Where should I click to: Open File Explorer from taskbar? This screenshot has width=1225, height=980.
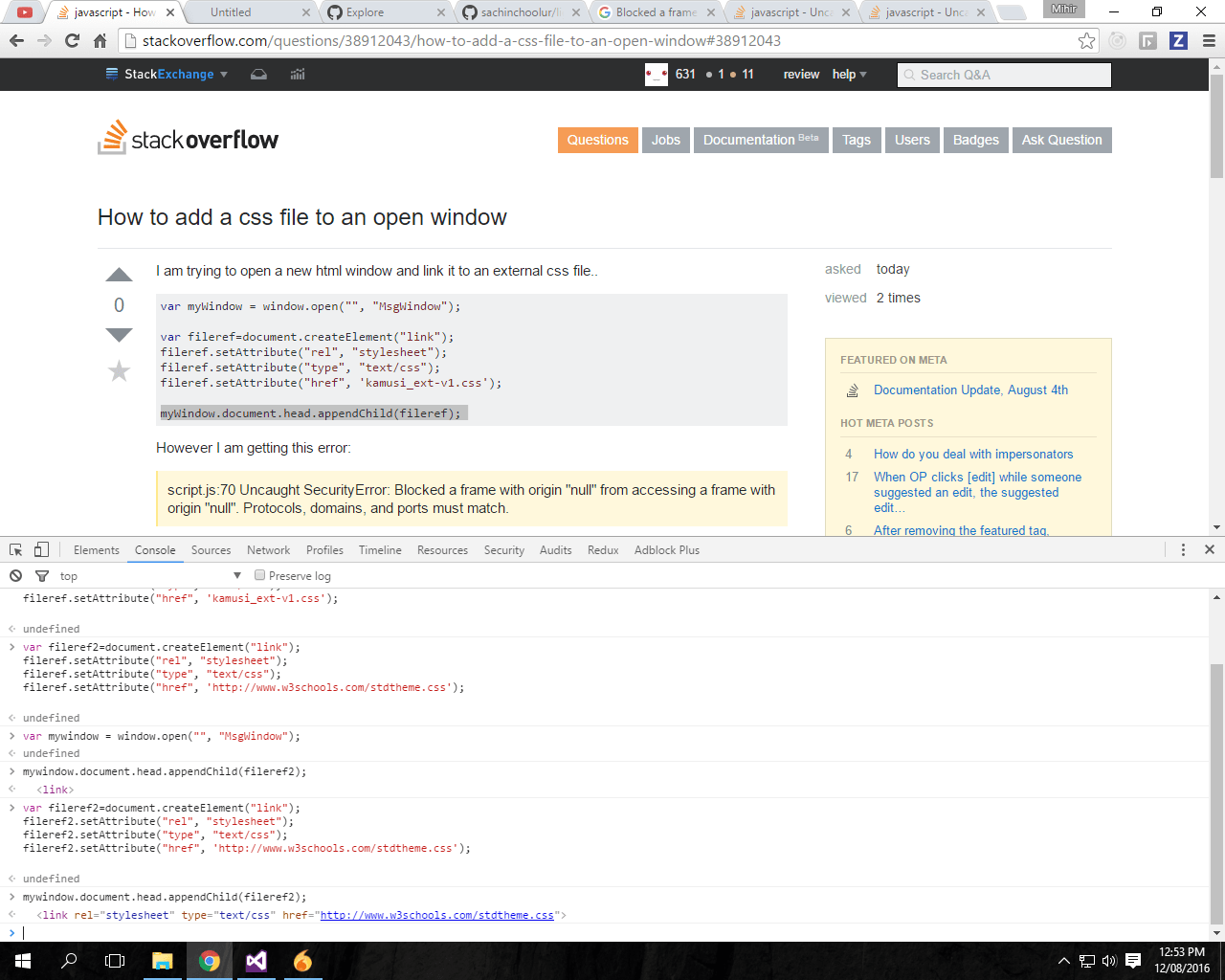(162, 961)
